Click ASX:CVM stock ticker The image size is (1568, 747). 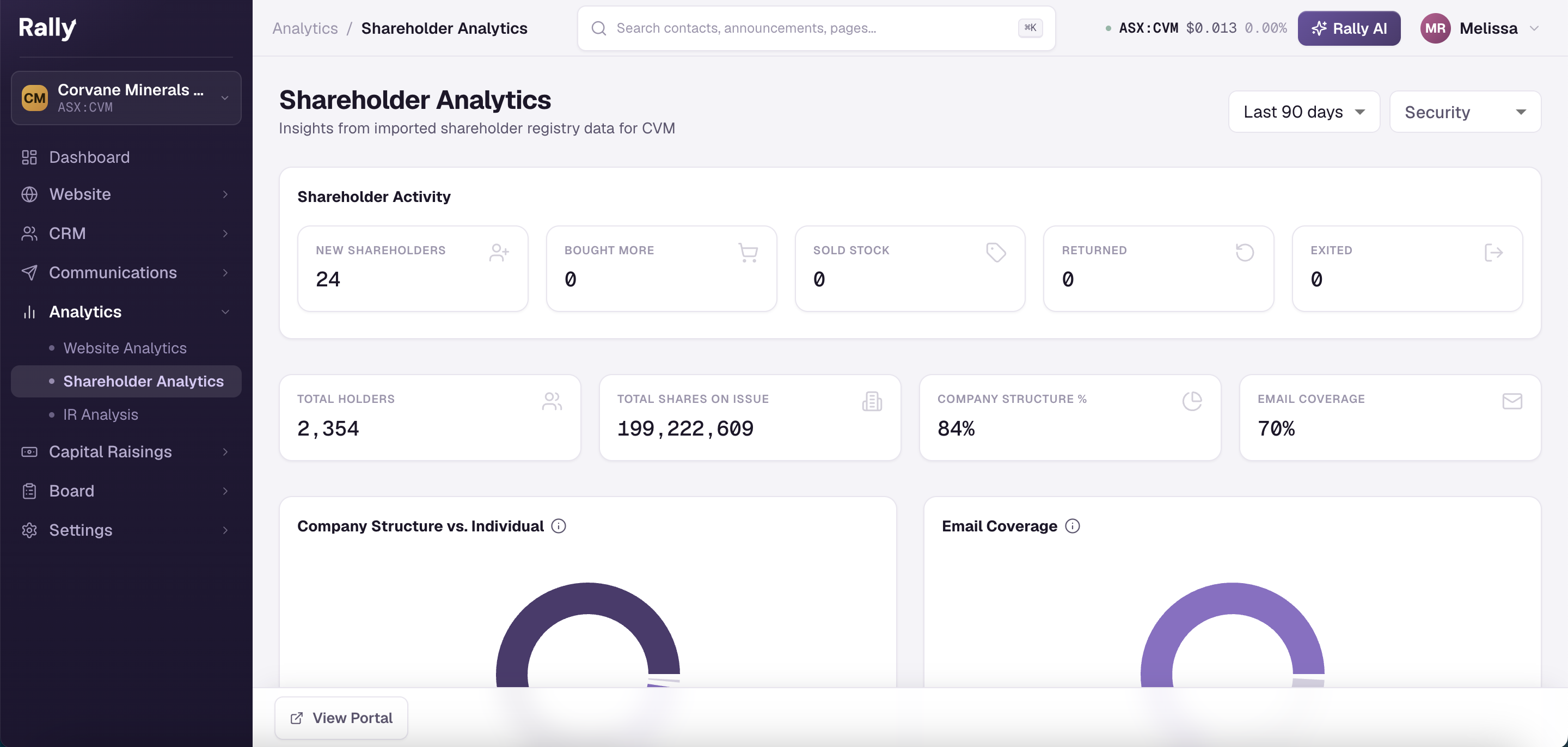tap(1148, 28)
